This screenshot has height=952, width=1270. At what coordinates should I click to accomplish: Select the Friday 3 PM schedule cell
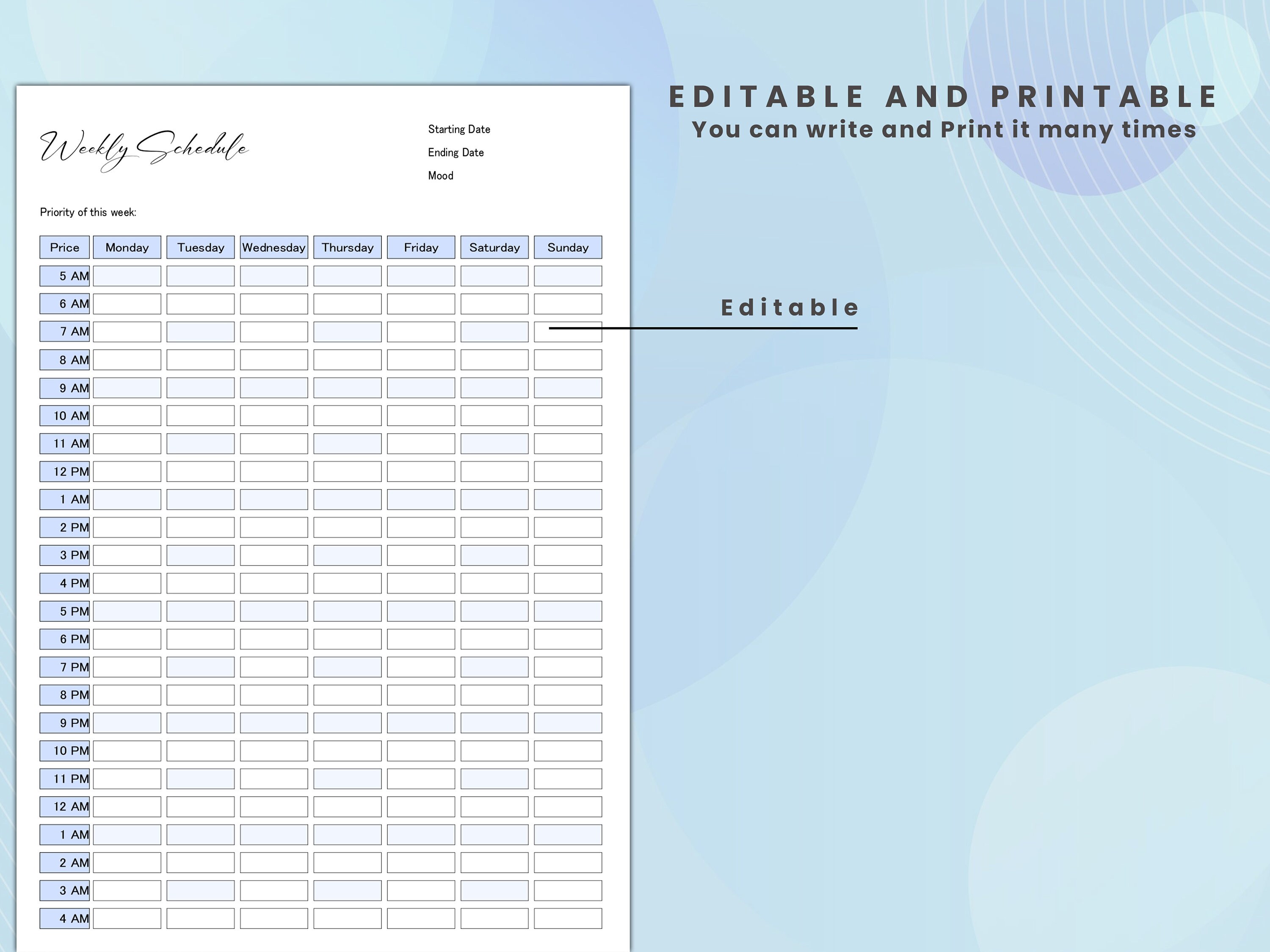[x=420, y=555]
